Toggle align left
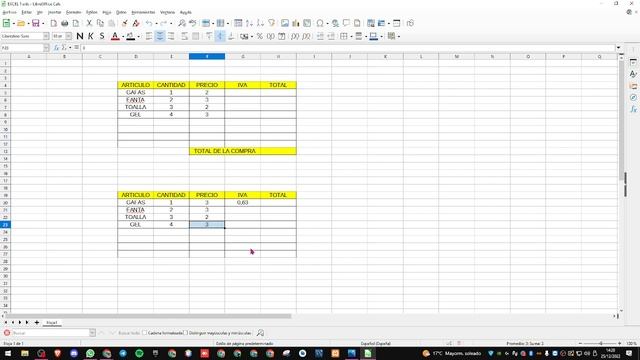 point(149,36)
